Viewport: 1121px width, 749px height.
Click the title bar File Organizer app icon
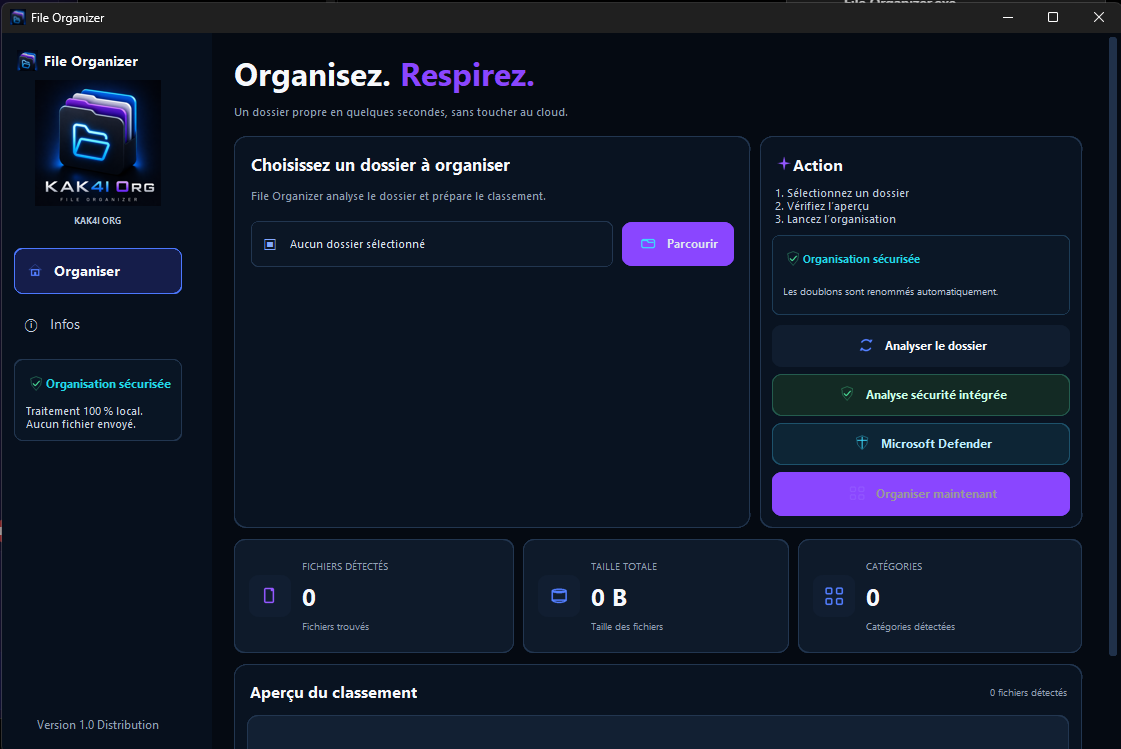point(18,17)
